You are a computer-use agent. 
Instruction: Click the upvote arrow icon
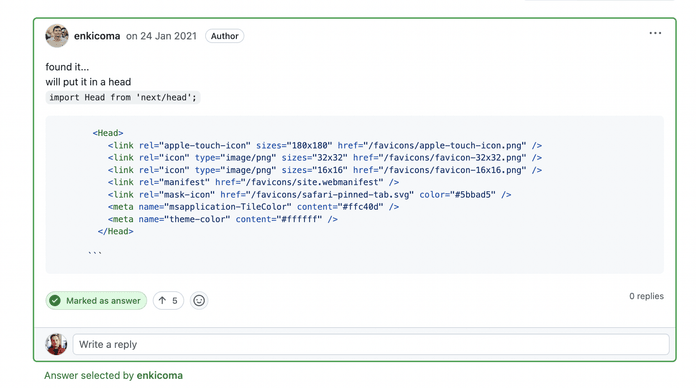162,301
